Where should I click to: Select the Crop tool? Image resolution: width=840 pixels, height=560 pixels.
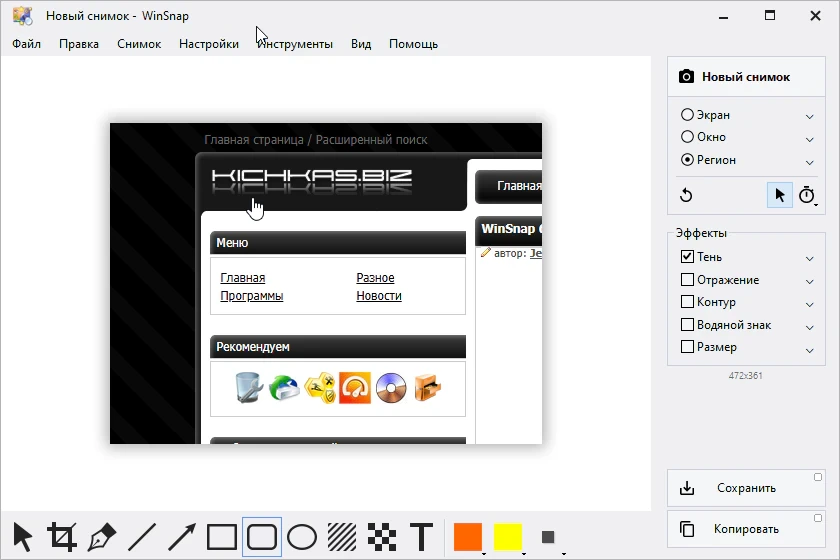click(x=62, y=537)
